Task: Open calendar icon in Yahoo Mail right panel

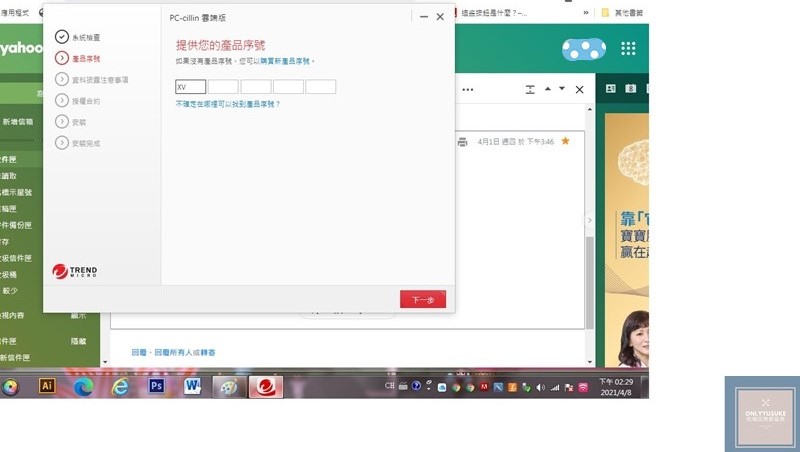Action: [631, 89]
